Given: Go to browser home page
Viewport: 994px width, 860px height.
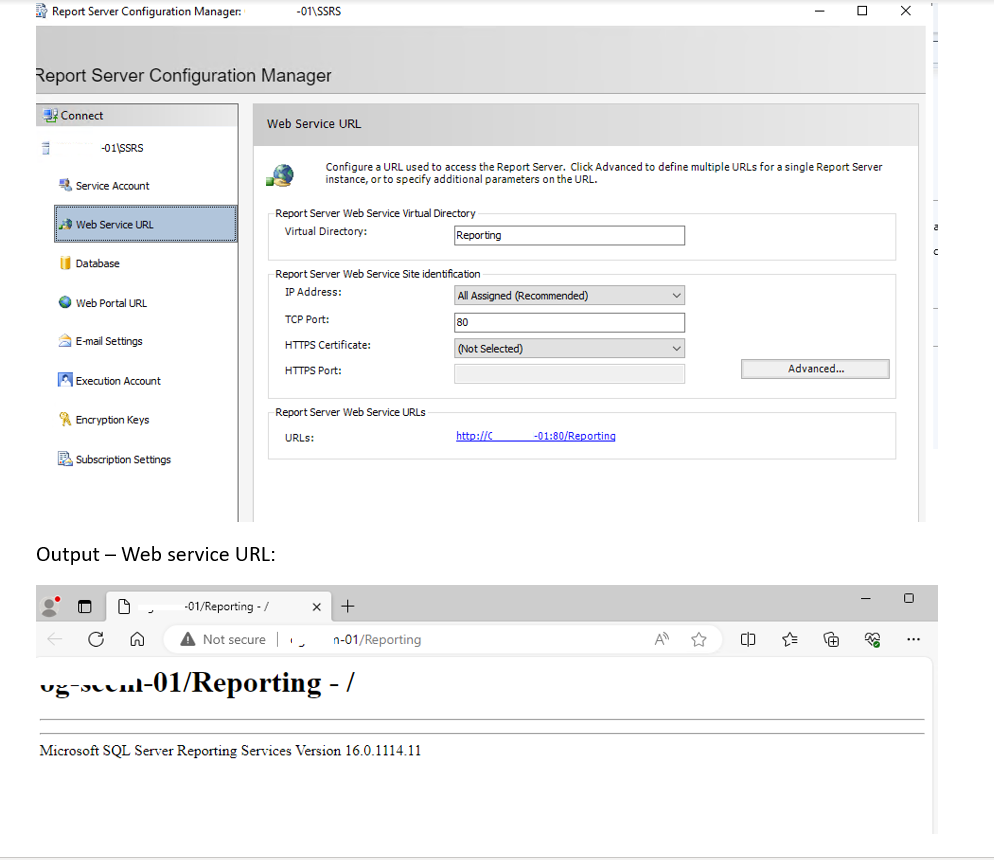Looking at the screenshot, I should coord(137,639).
